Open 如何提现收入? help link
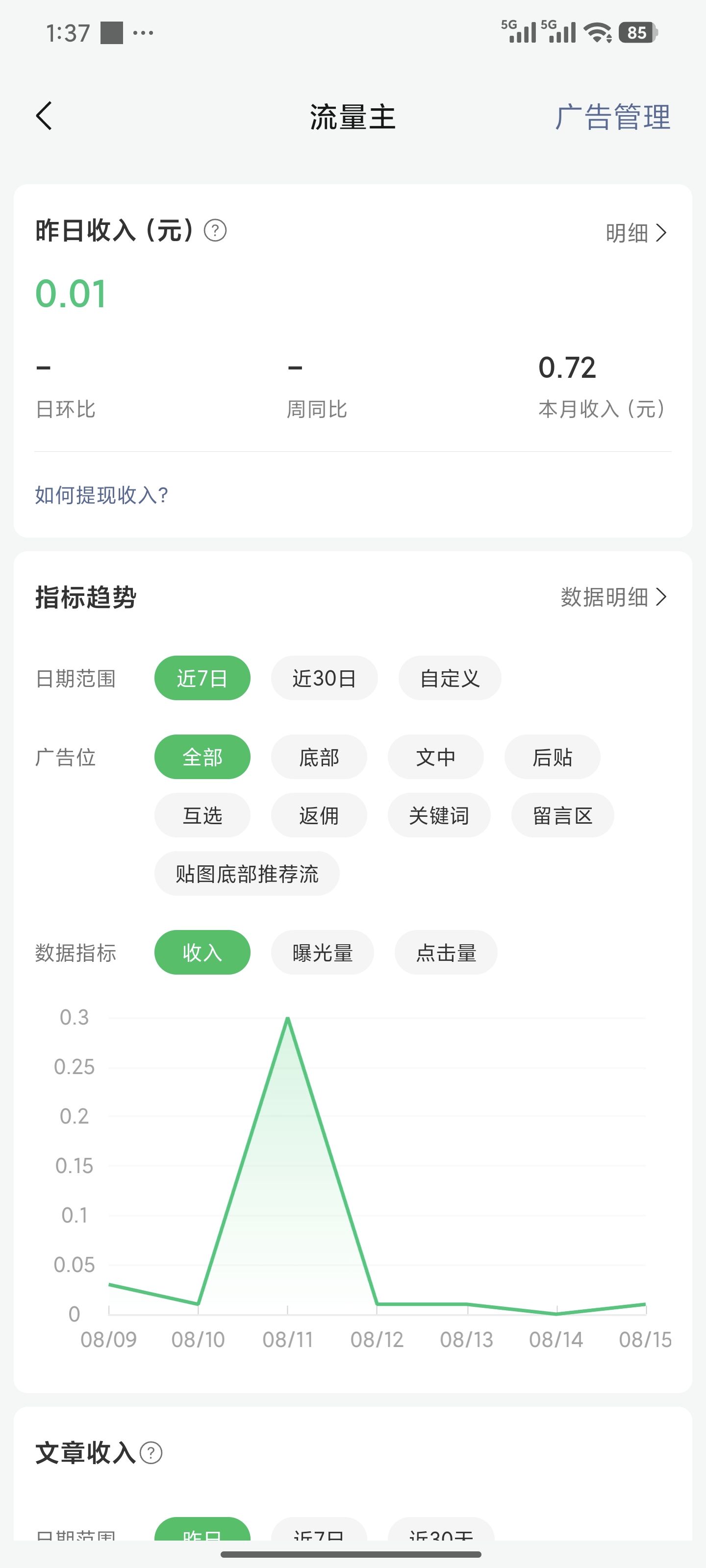Image resolution: width=706 pixels, height=1568 pixels. (101, 495)
